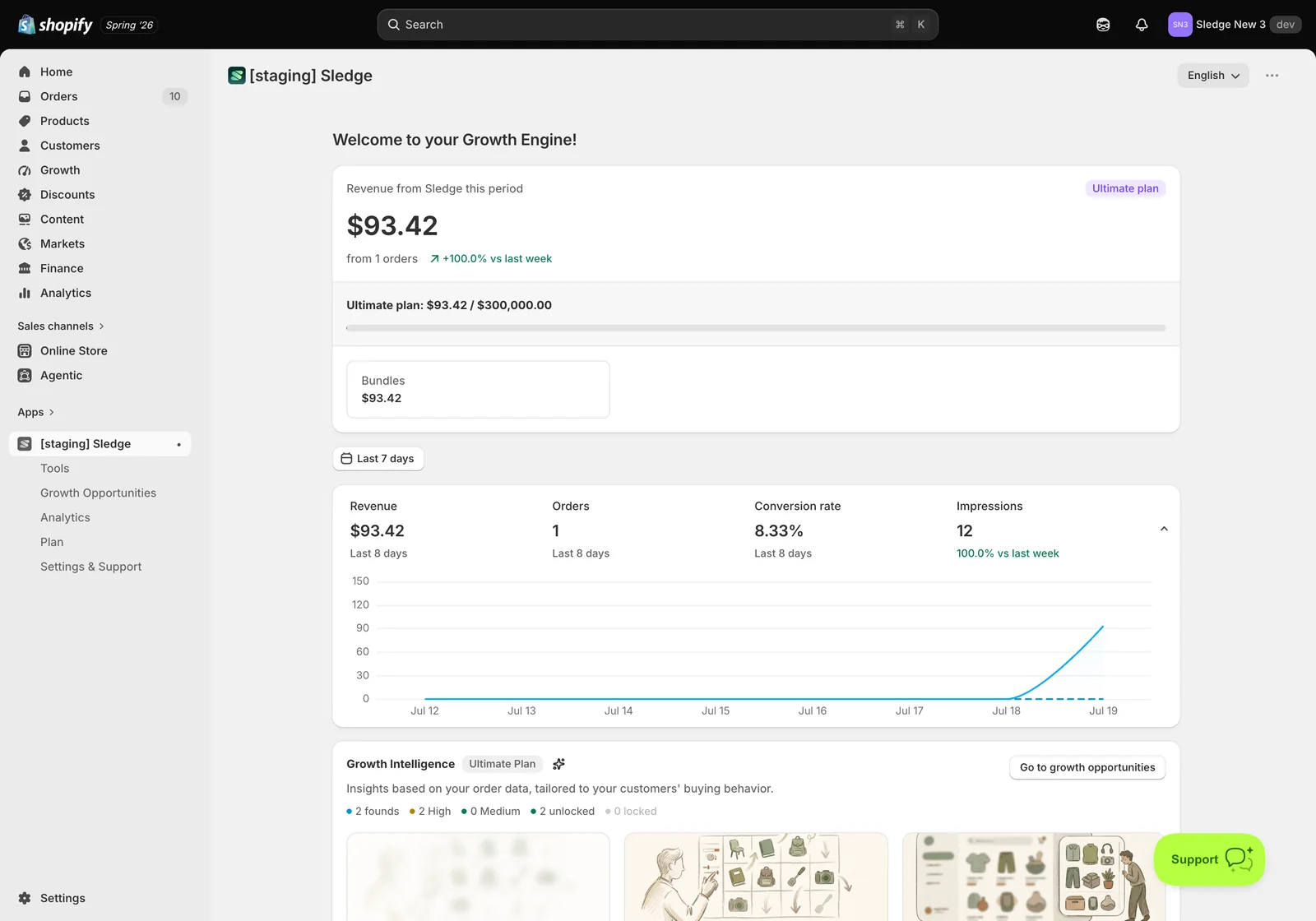1316x921 pixels.
Task: Click the Jul 19 point on chart
Action: click(1103, 627)
